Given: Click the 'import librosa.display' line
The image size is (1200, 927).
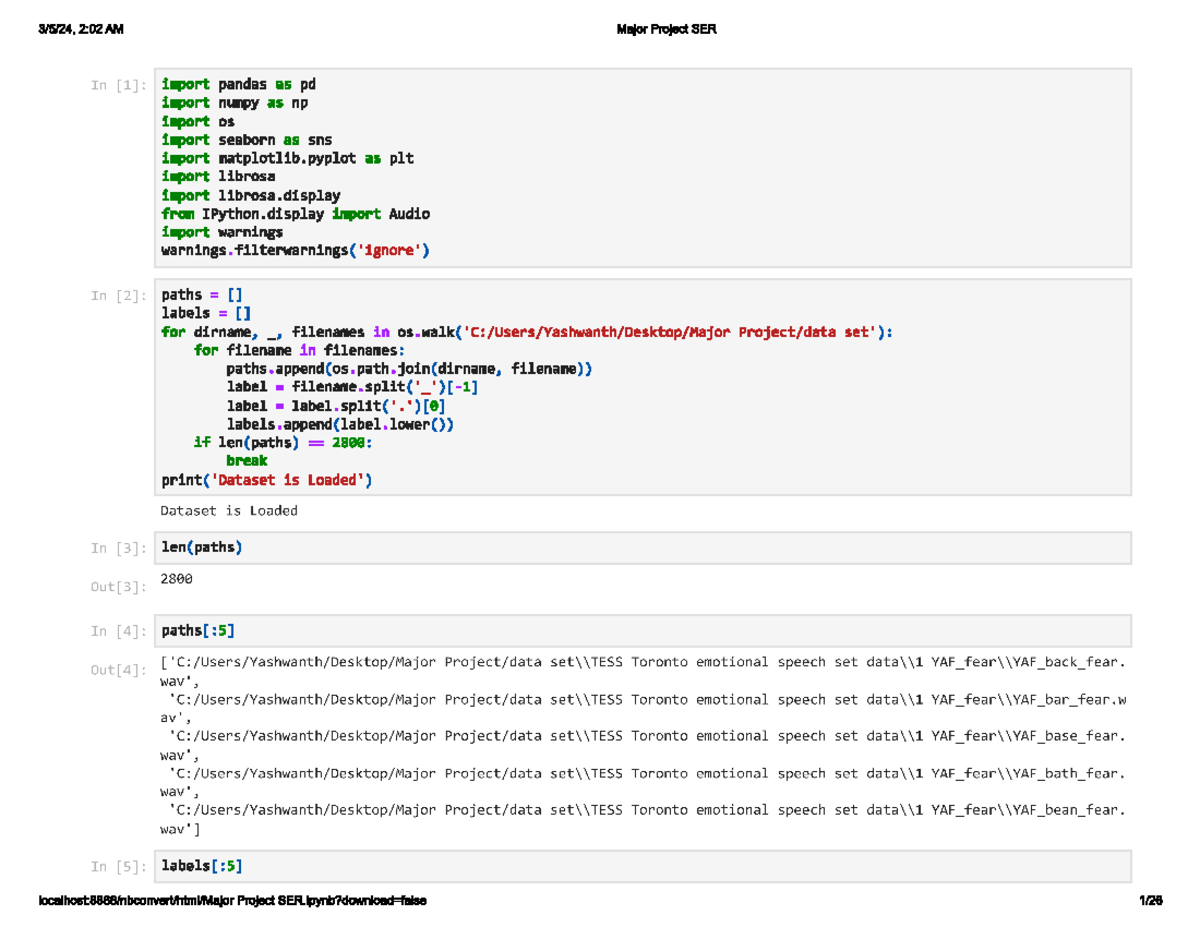Looking at the screenshot, I should tap(251, 196).
